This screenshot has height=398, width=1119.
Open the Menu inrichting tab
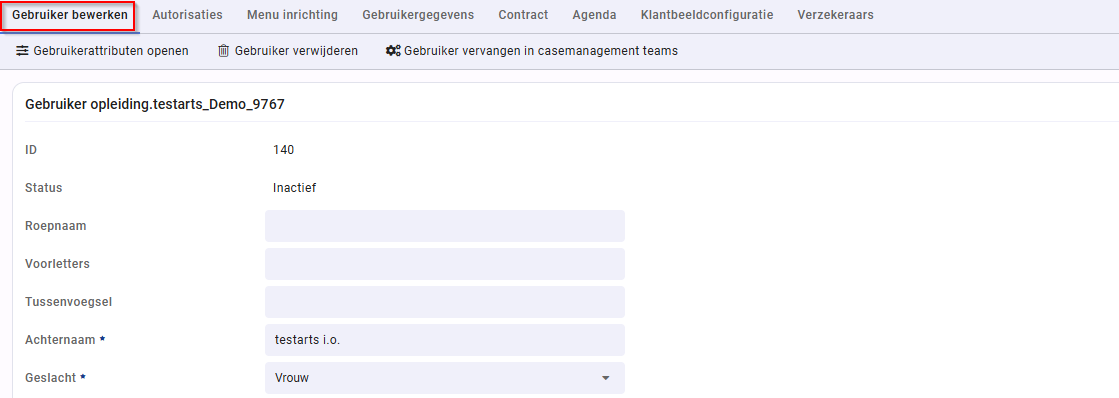[x=293, y=15]
